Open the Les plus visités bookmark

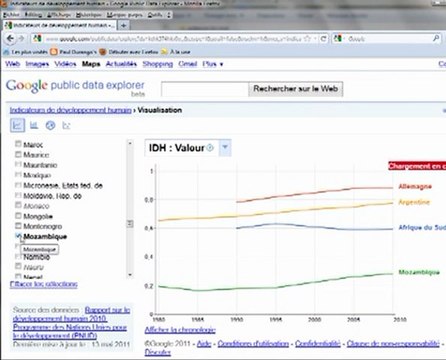click(25, 52)
